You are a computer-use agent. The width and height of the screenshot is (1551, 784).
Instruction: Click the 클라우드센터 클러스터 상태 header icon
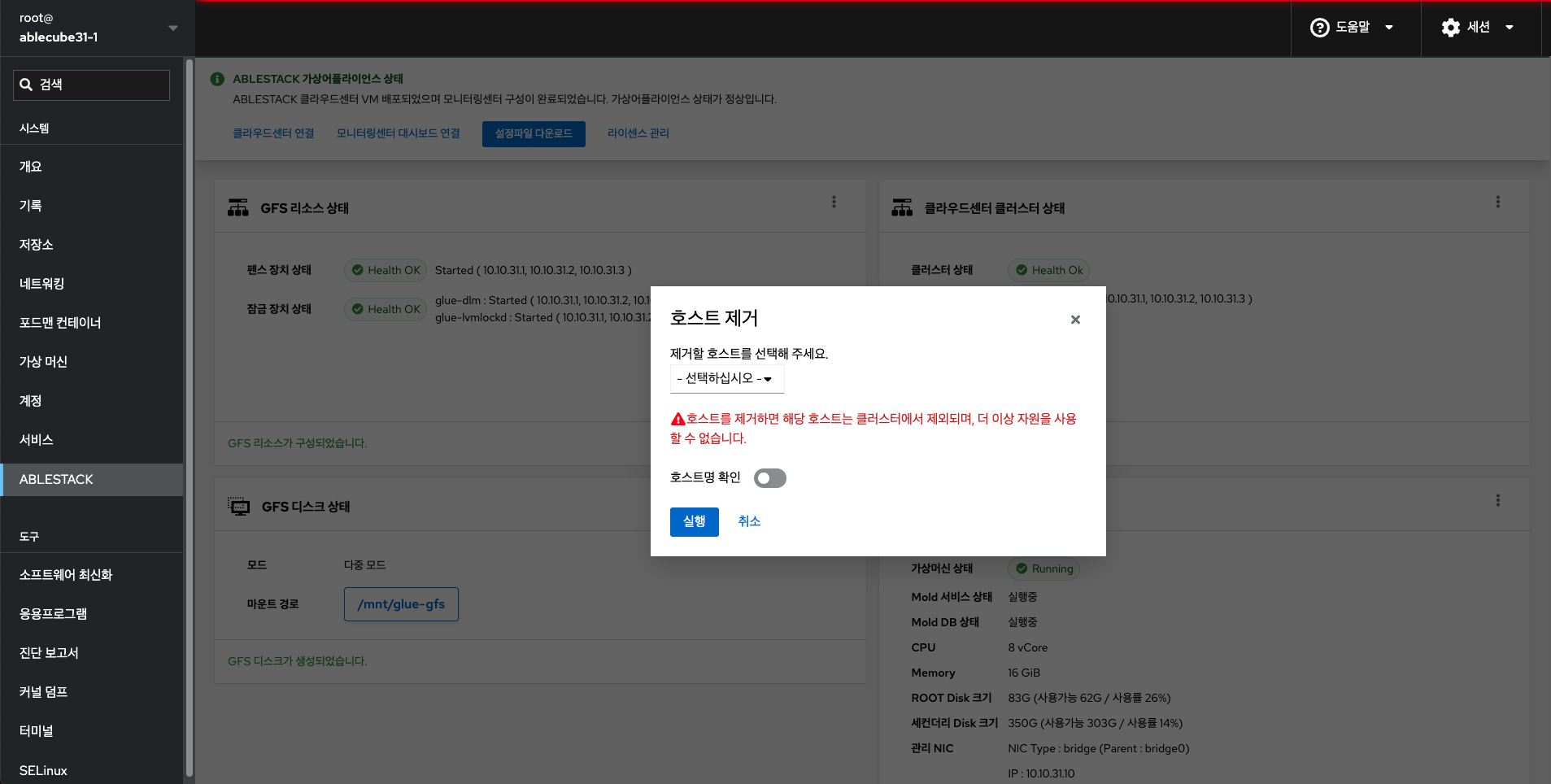tap(902, 208)
